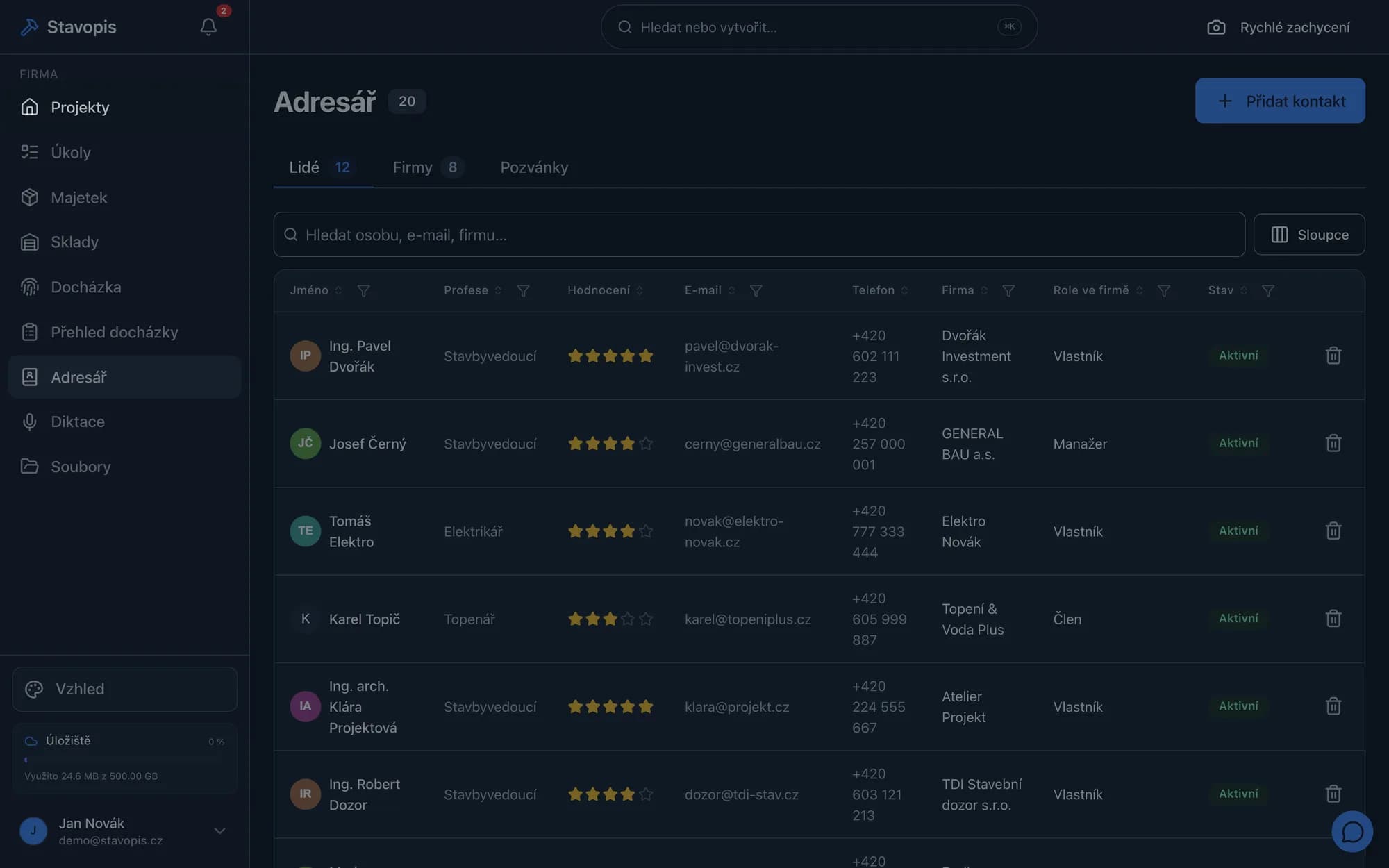The width and height of the screenshot is (1389, 868).
Task: Filter the Role ve firmě column
Action: [x=1164, y=290]
